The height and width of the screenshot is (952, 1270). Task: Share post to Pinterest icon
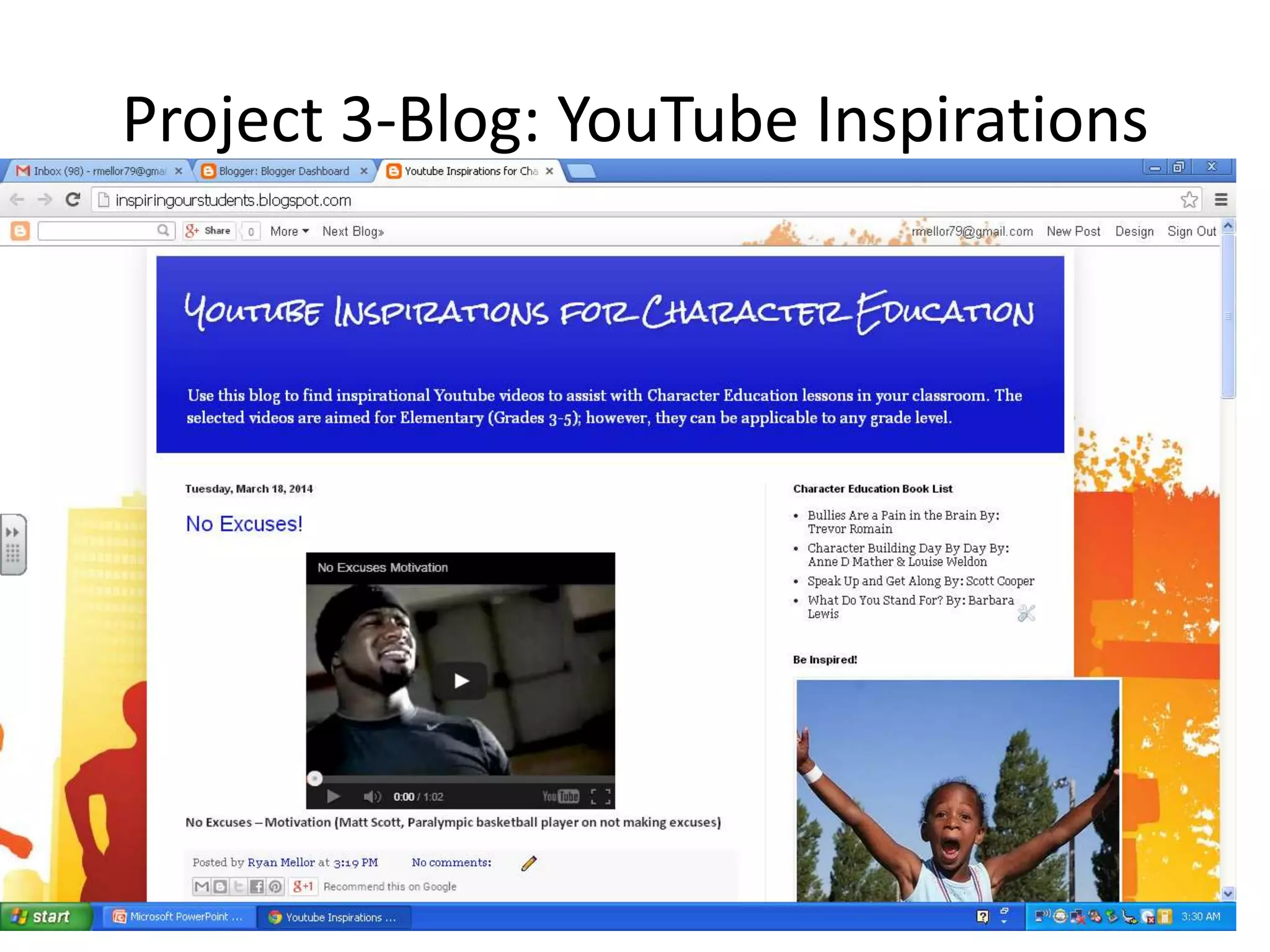point(275,886)
